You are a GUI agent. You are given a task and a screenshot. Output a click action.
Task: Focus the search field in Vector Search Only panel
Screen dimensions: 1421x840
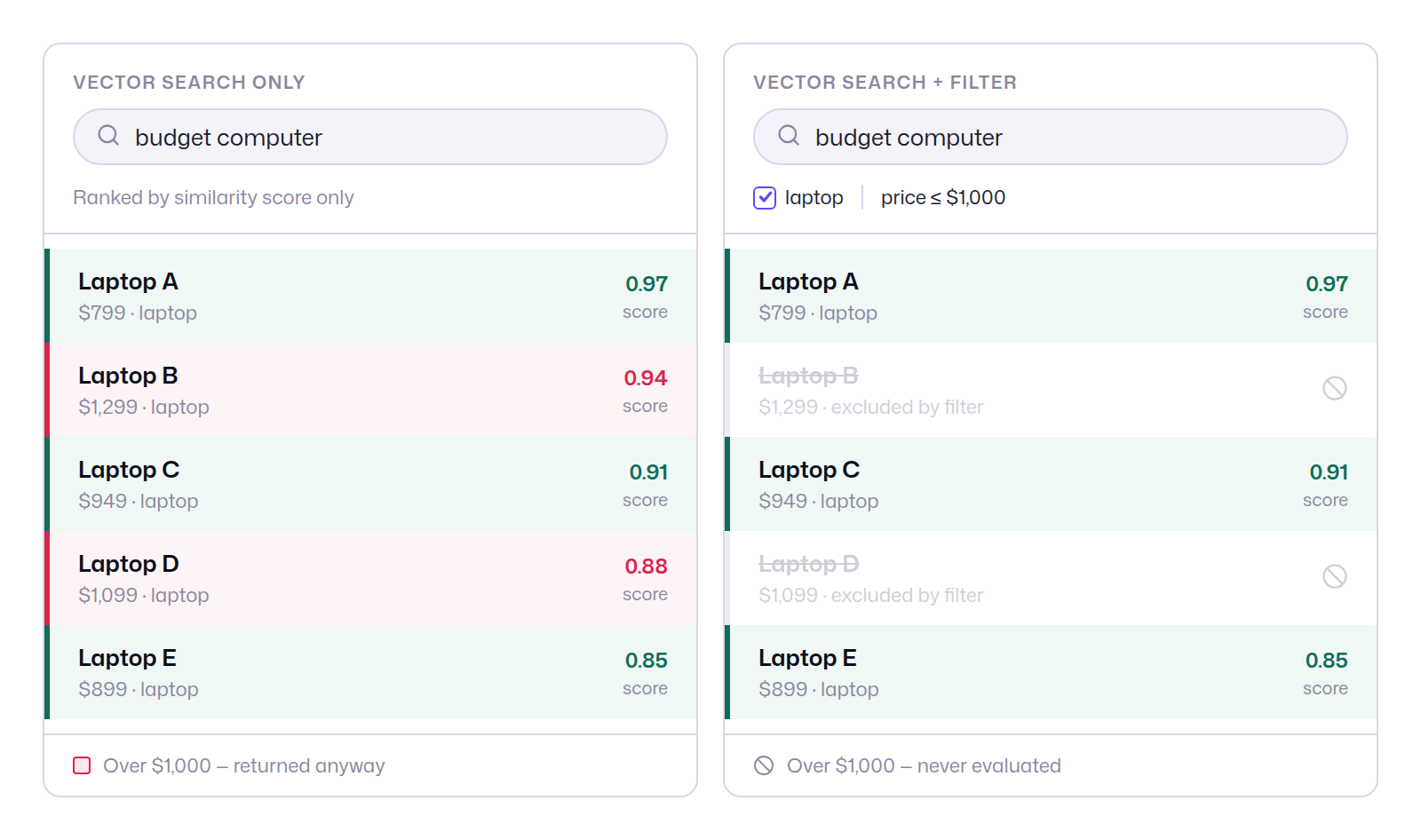(370, 137)
